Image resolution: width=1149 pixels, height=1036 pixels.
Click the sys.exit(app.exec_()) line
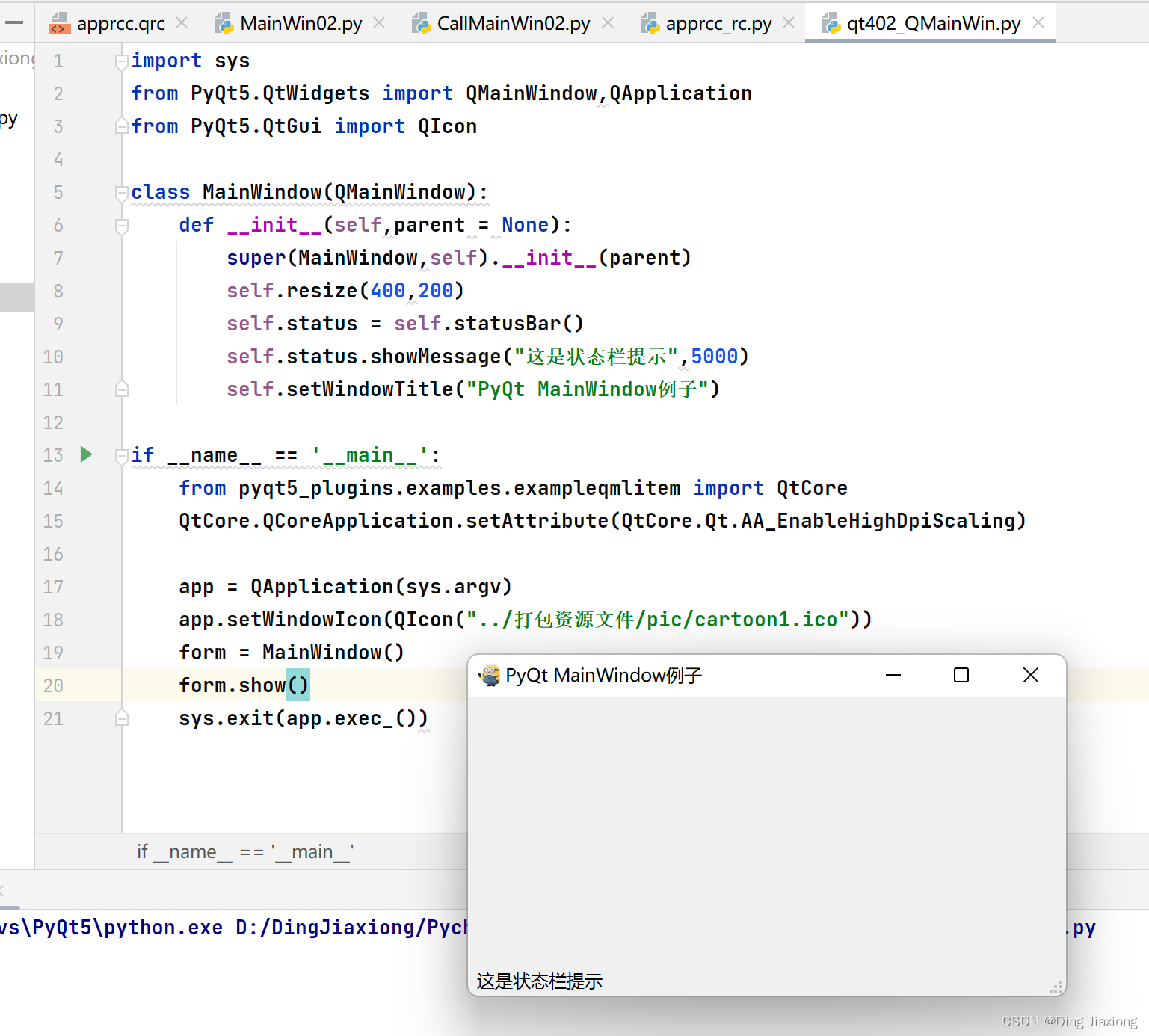point(304,718)
